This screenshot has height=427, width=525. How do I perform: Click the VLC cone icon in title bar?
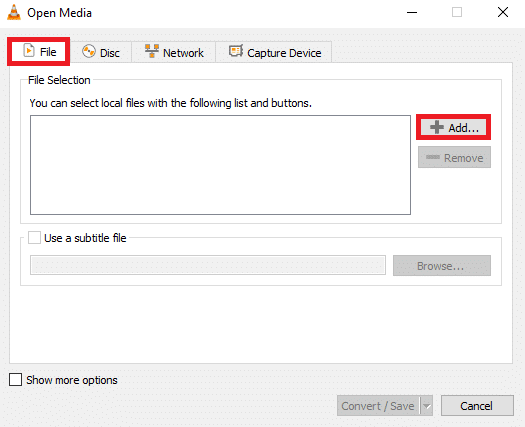tap(14, 13)
